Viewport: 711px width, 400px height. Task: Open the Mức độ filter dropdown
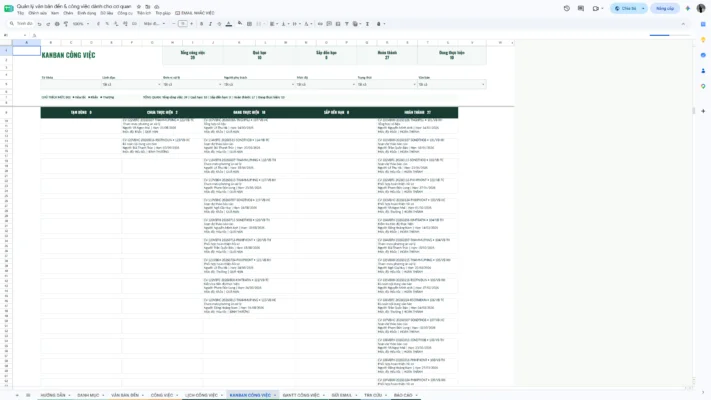tap(326, 84)
